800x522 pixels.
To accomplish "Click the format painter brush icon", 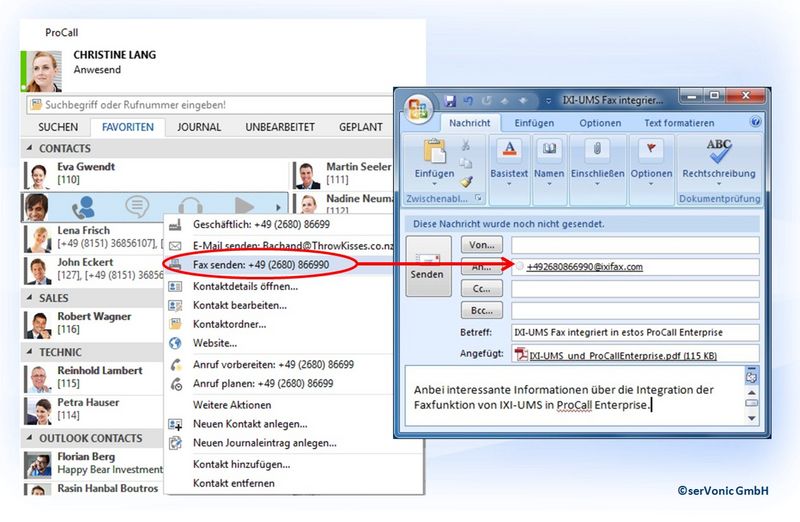I will pos(465,182).
